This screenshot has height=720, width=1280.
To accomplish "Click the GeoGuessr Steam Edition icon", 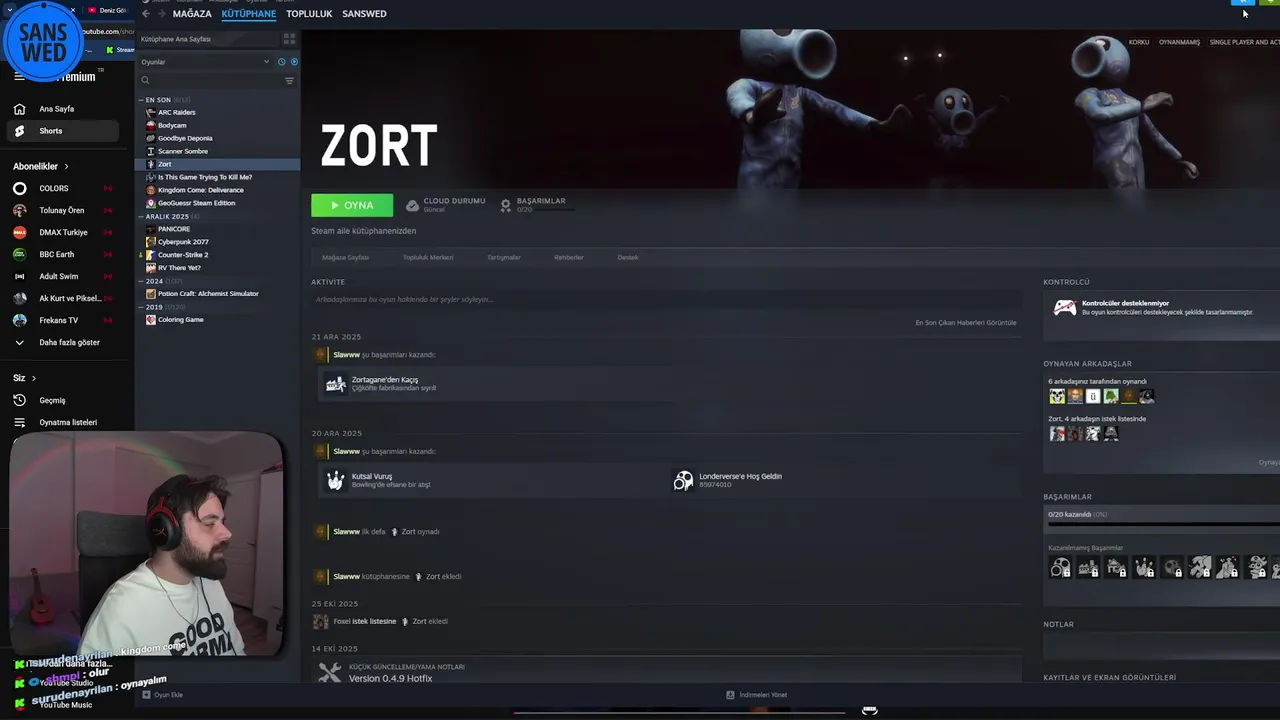I will pos(151,203).
